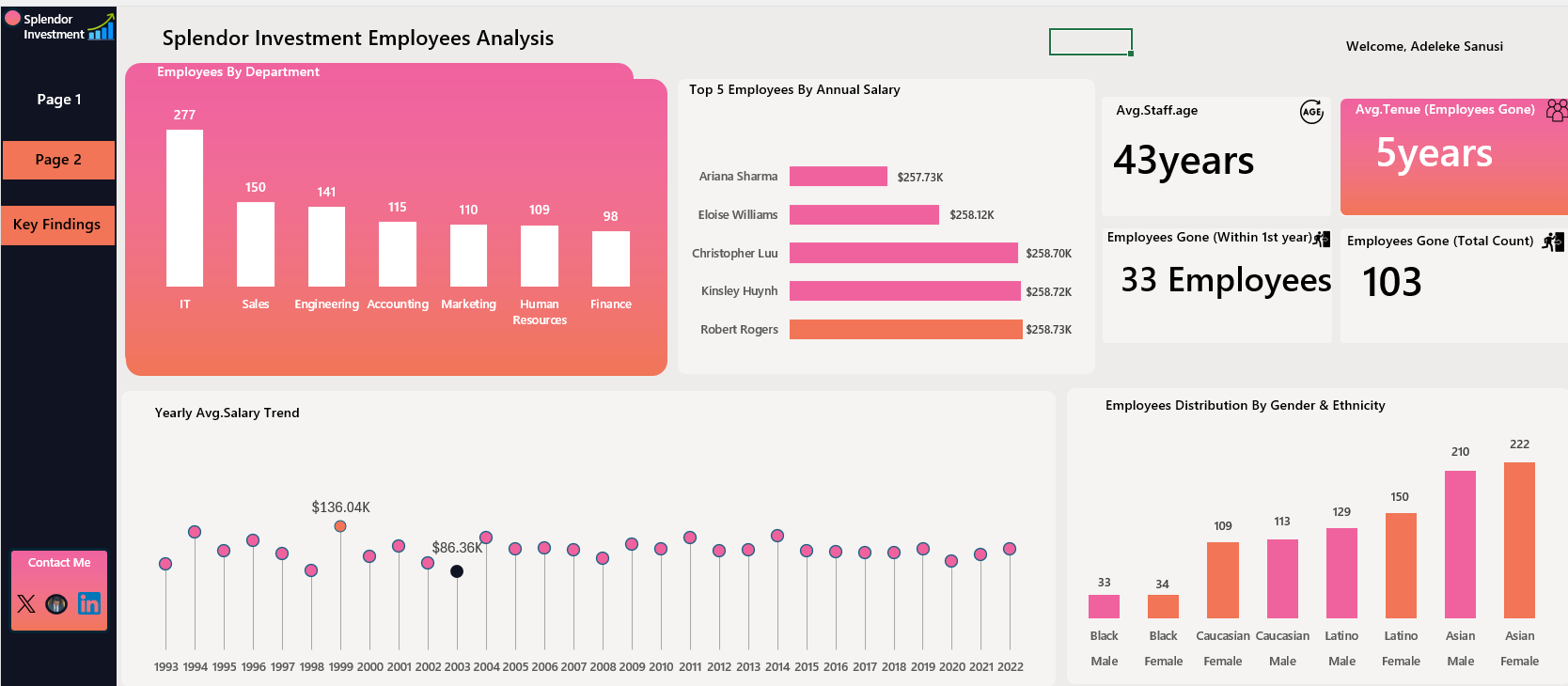The width and height of the screenshot is (1568, 686).
Task: Click the '$258.12K' salary label
Action: 972,215
